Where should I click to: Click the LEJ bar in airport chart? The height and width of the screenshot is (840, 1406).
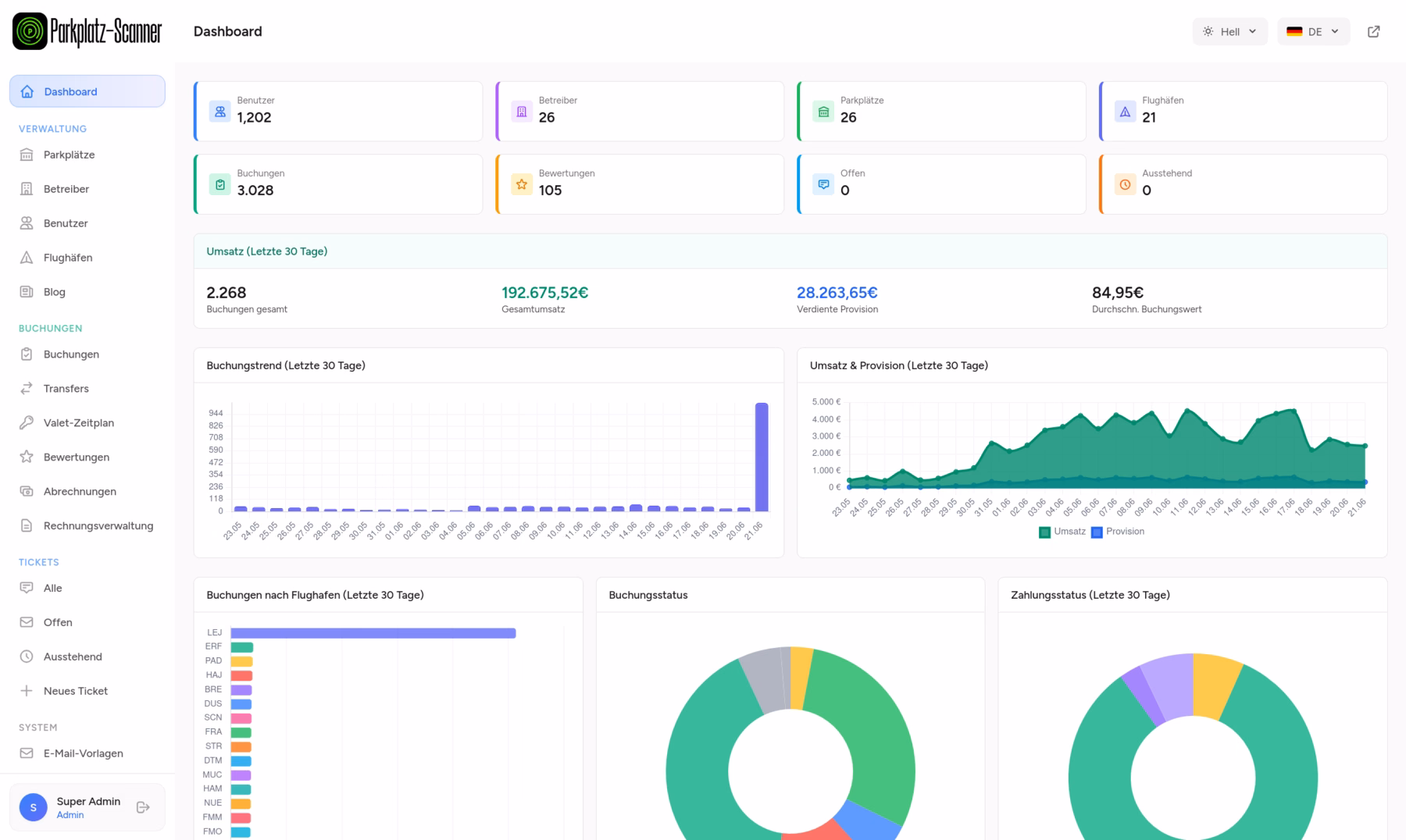[x=373, y=633]
